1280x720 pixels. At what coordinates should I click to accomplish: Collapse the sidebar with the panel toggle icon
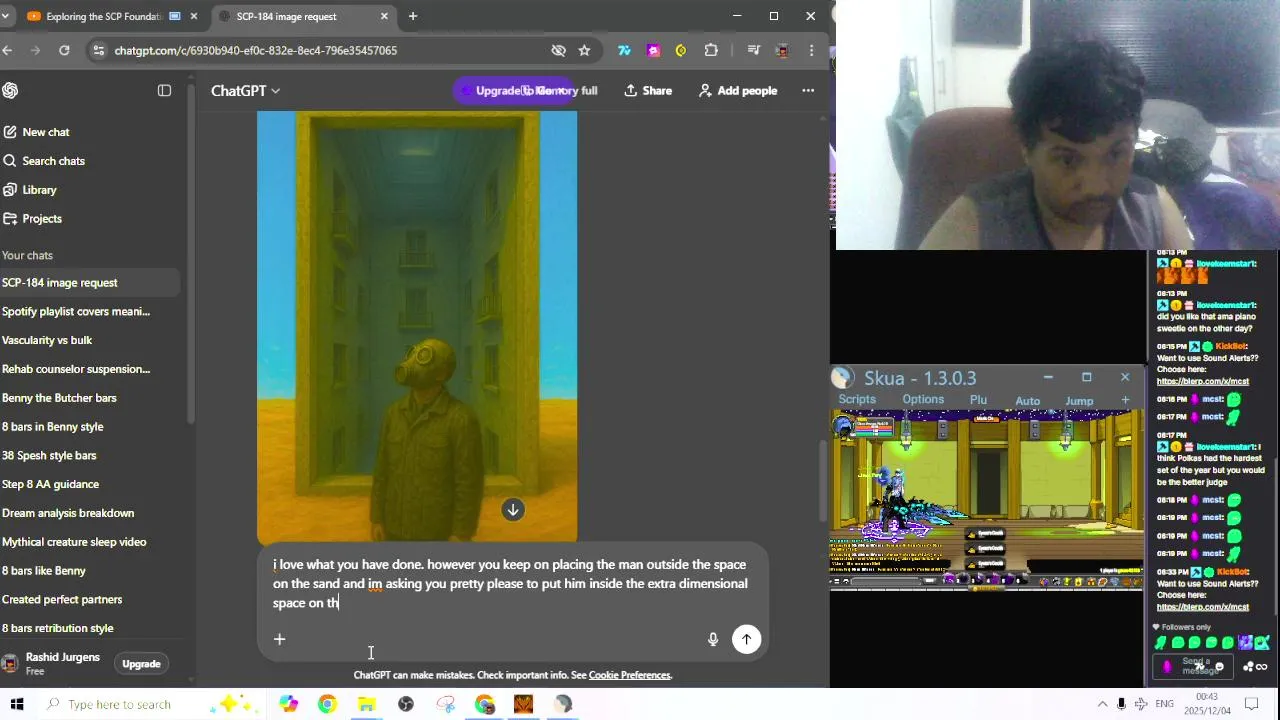pyautogui.click(x=165, y=91)
